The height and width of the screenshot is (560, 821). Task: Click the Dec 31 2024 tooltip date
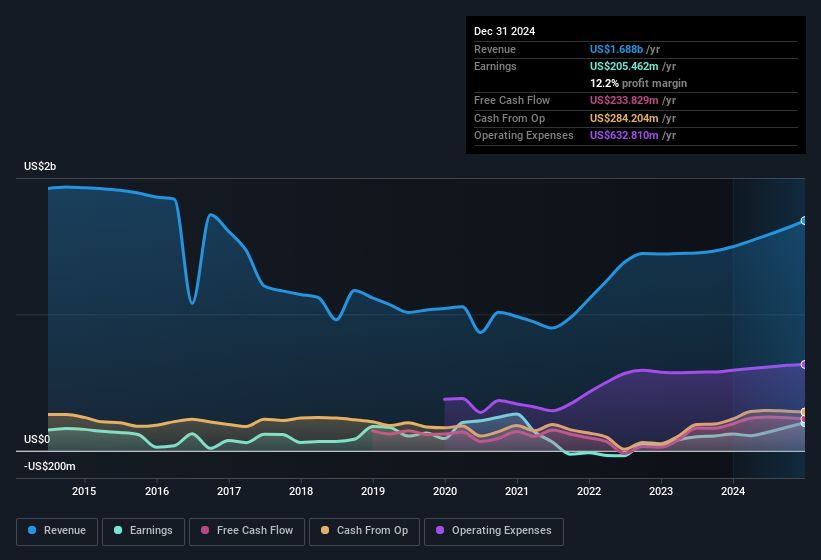tap(504, 31)
